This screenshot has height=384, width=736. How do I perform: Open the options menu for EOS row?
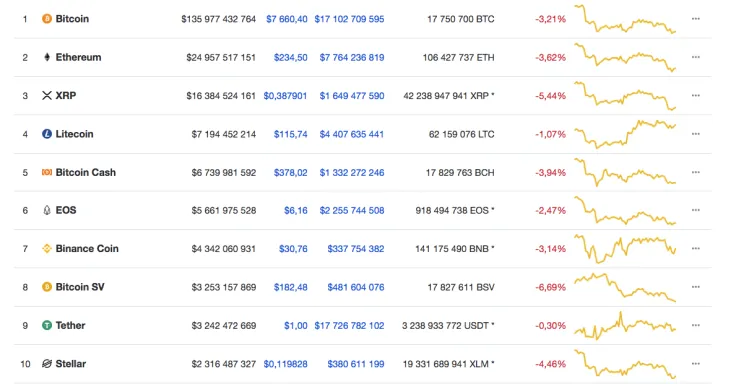point(696,210)
